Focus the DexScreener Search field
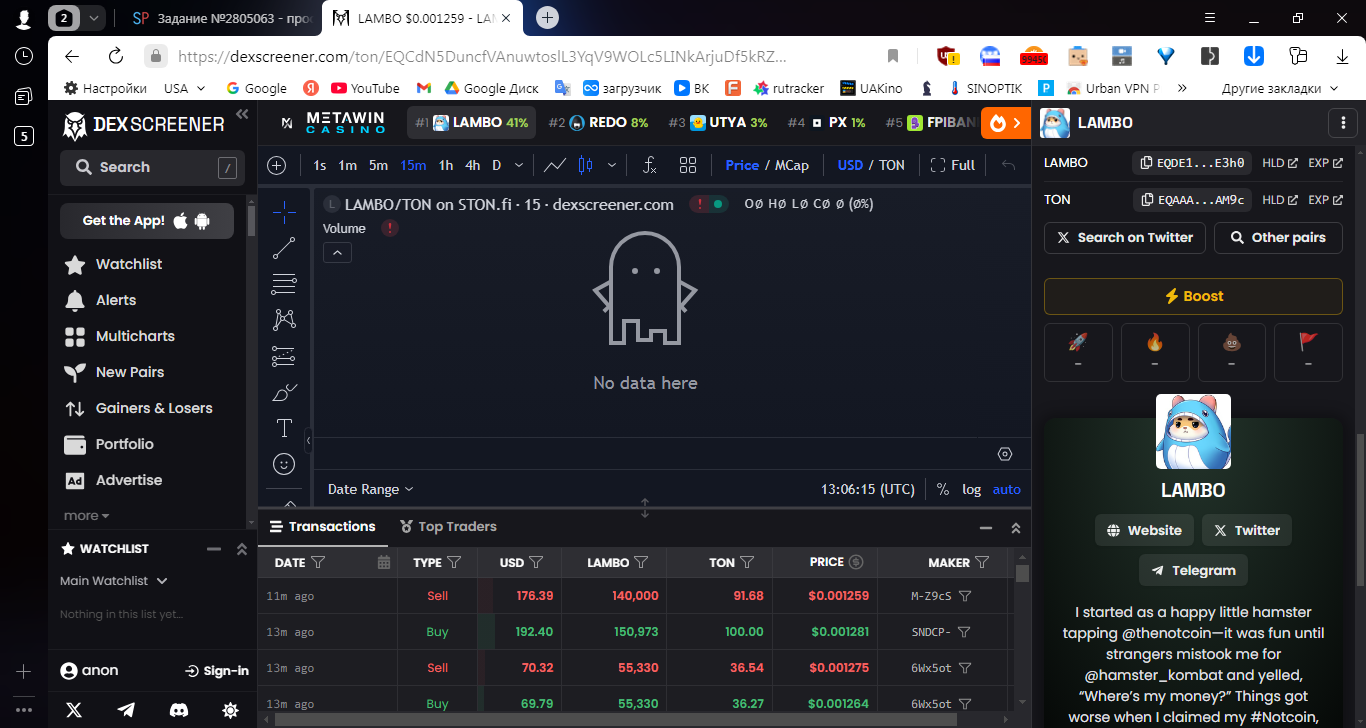The height and width of the screenshot is (728, 1366). (x=153, y=168)
